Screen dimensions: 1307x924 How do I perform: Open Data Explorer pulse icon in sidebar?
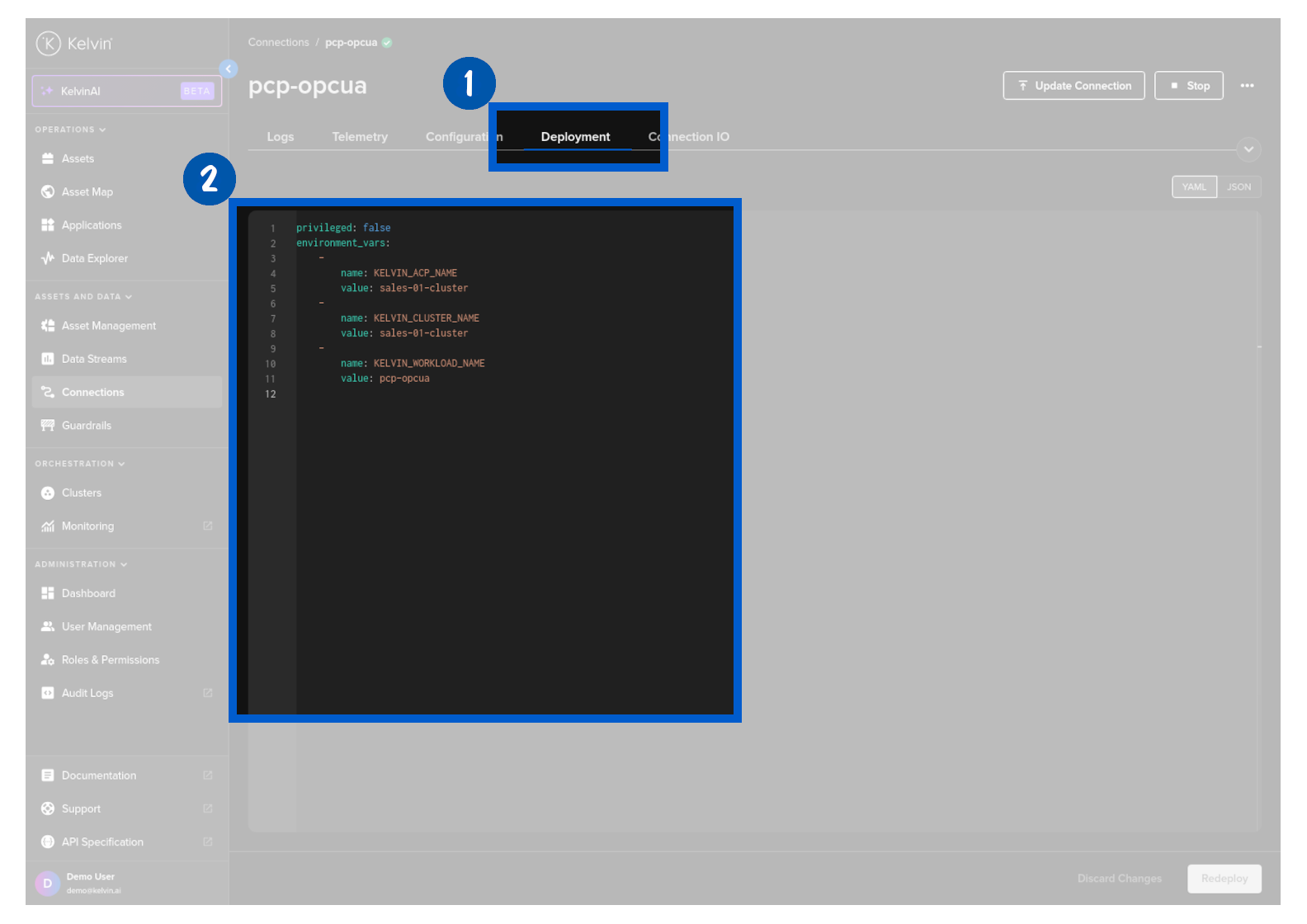[48, 258]
